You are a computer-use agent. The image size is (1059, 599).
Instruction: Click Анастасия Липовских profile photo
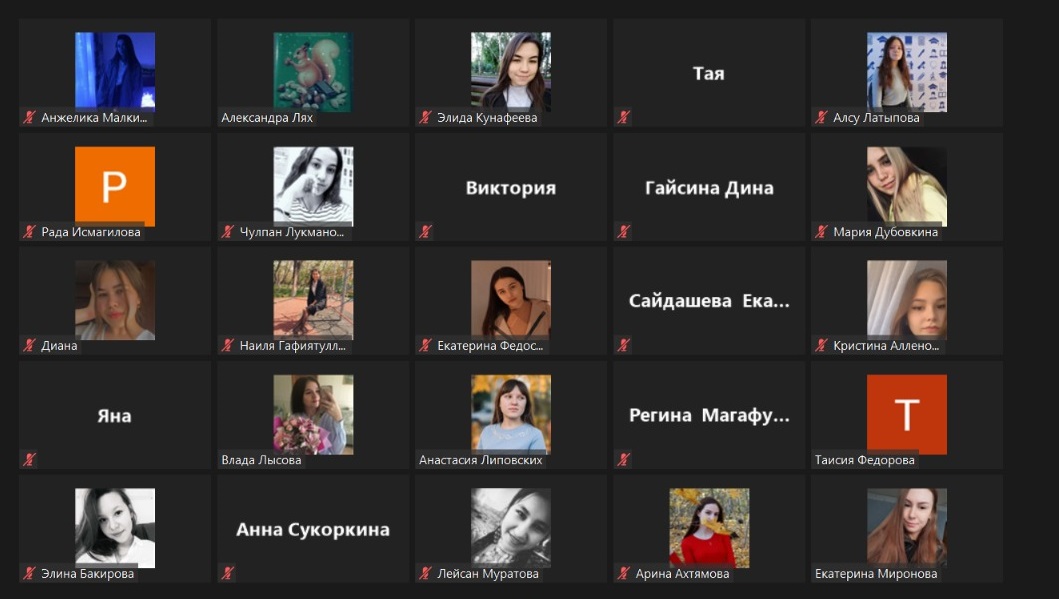pos(511,415)
